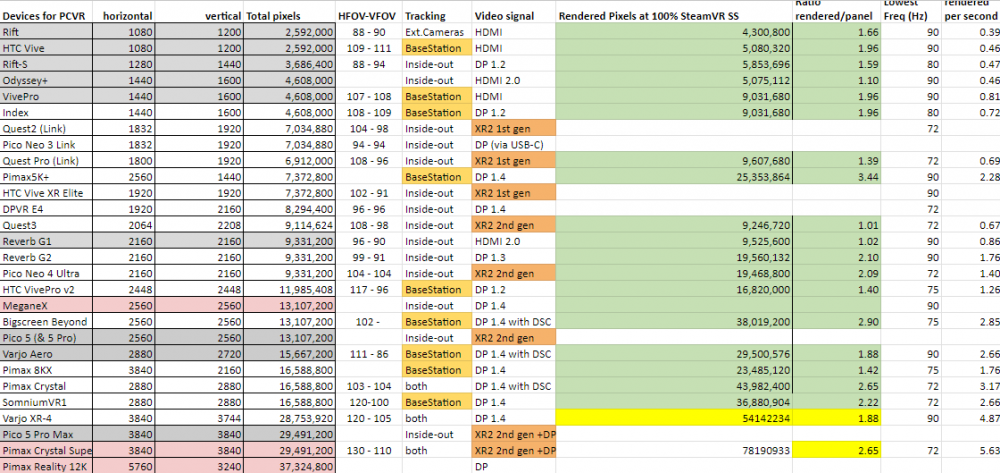Image resolution: width=1000 pixels, height=473 pixels.
Task: Select the 'Pico 5 (& 5 Pro)' cell
Action: [x=46, y=338]
